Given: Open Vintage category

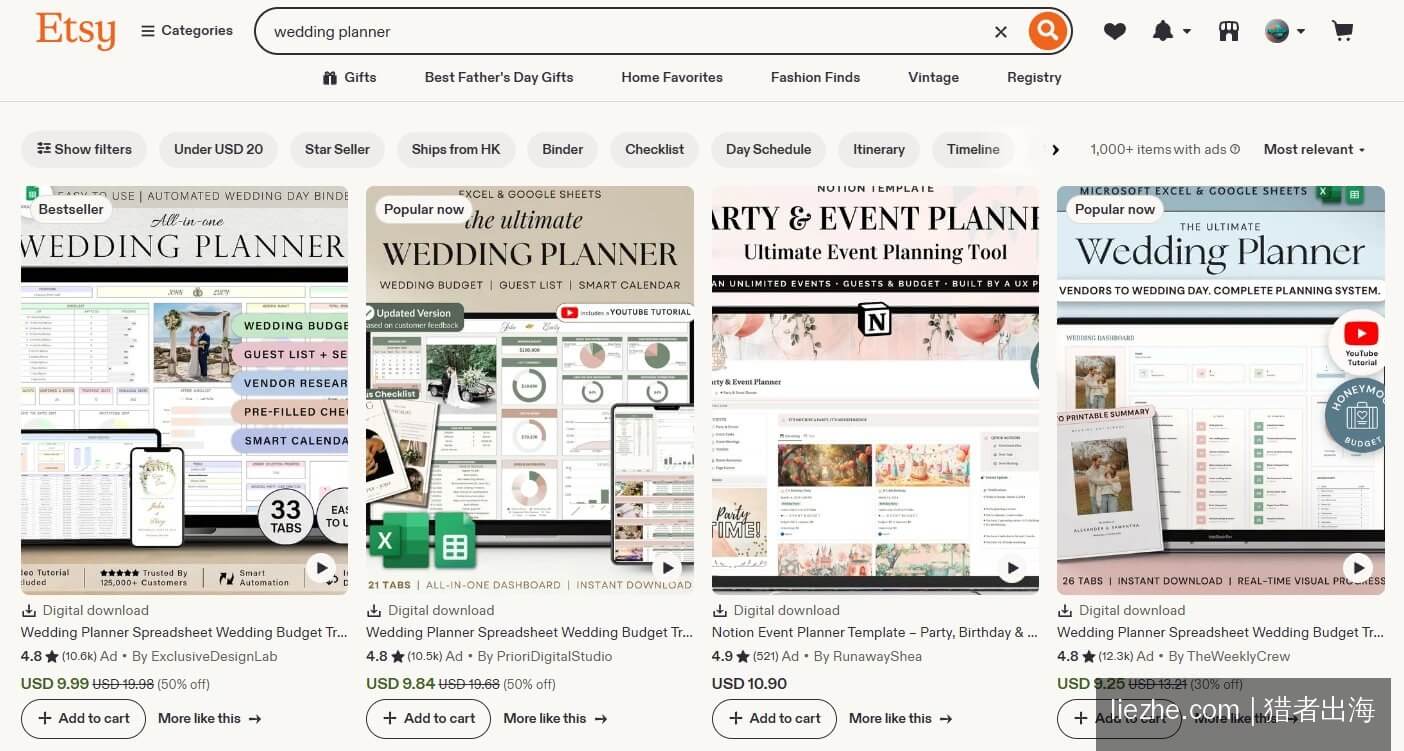Looking at the screenshot, I should click(x=933, y=77).
